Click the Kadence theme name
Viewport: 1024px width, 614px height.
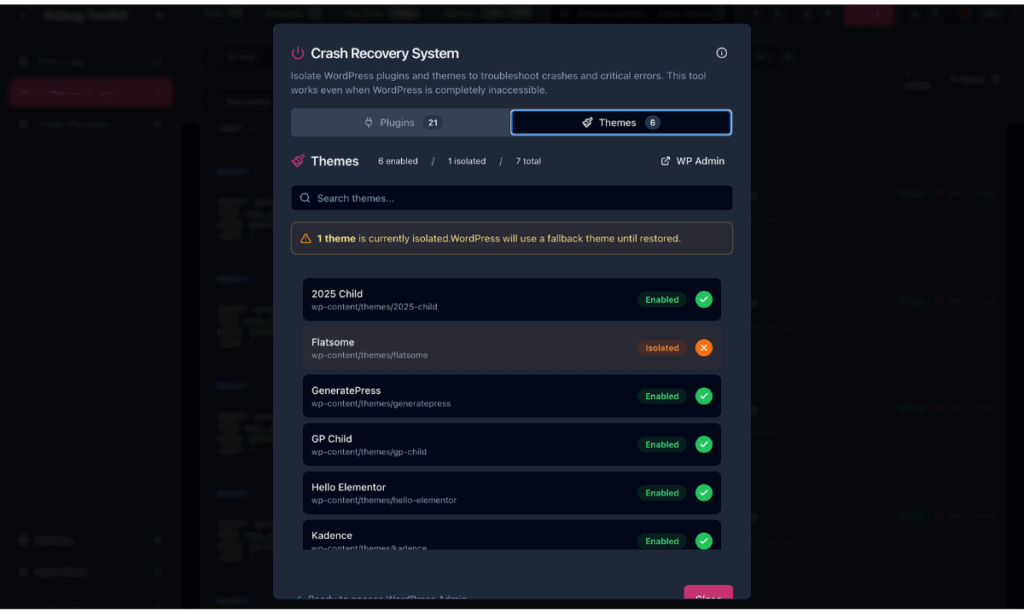coord(331,536)
